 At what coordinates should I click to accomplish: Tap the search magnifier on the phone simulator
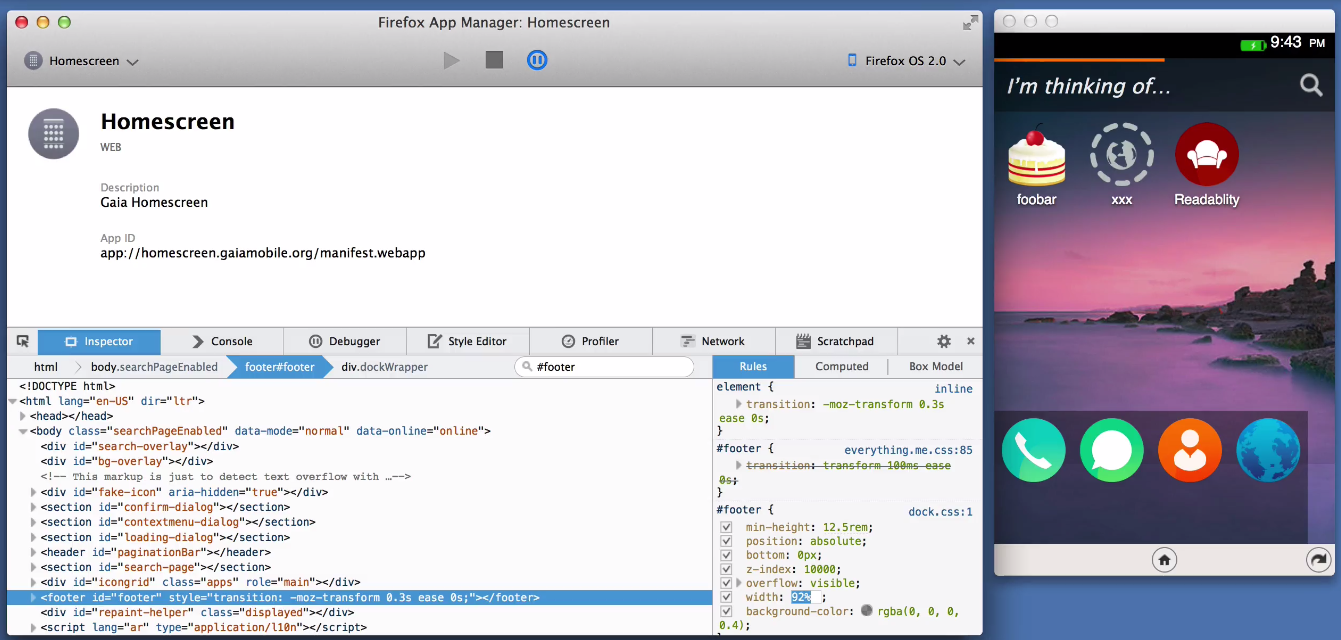pyautogui.click(x=1311, y=86)
